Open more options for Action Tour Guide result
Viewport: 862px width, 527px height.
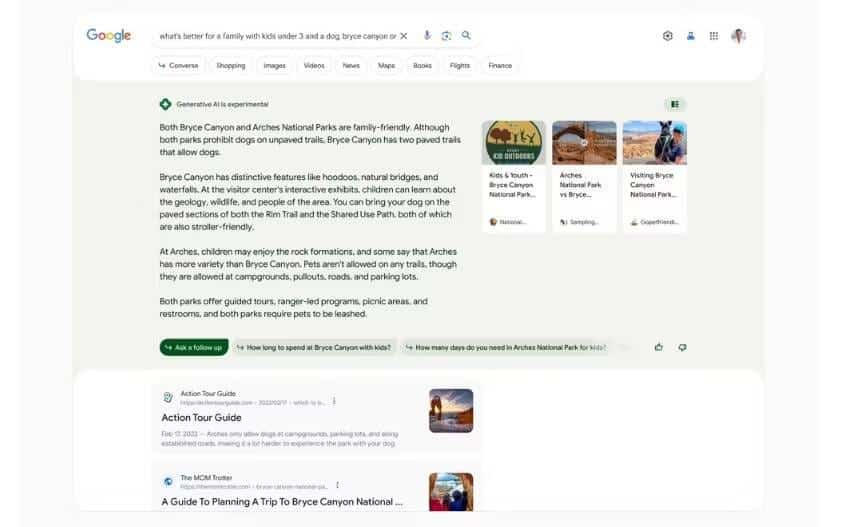pos(334,402)
